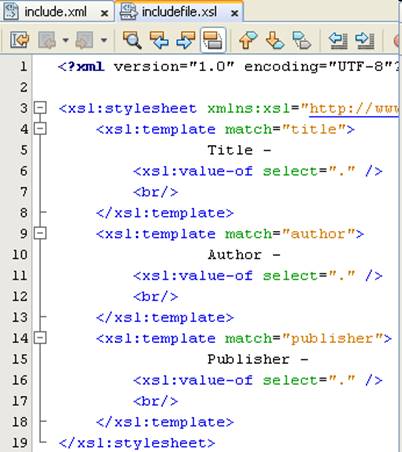Switch to the include.xml tab
This screenshot has width=402, height=452.
coord(56,12)
